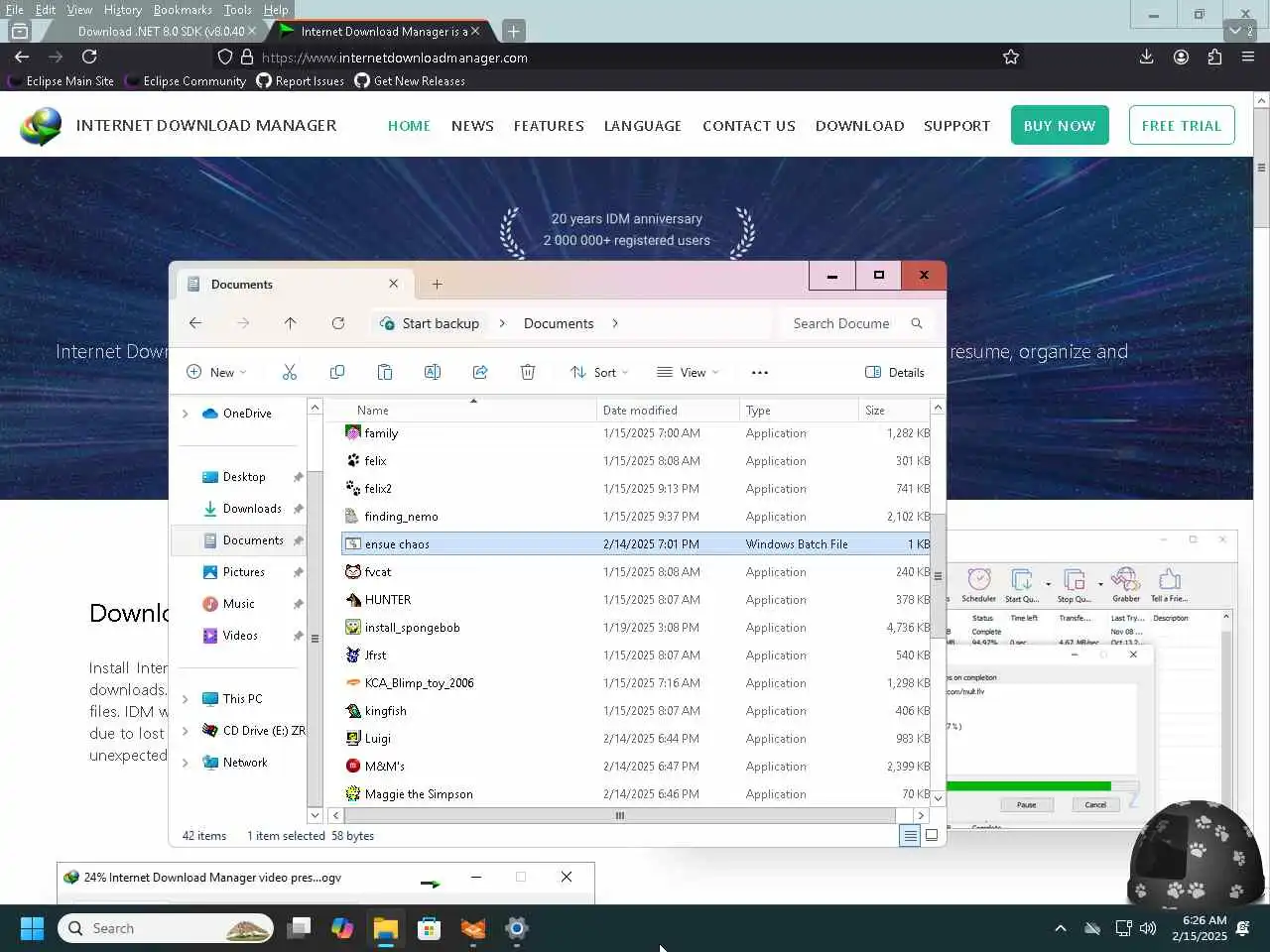
Task: Open a new Firefox tab
Action: tap(513, 31)
